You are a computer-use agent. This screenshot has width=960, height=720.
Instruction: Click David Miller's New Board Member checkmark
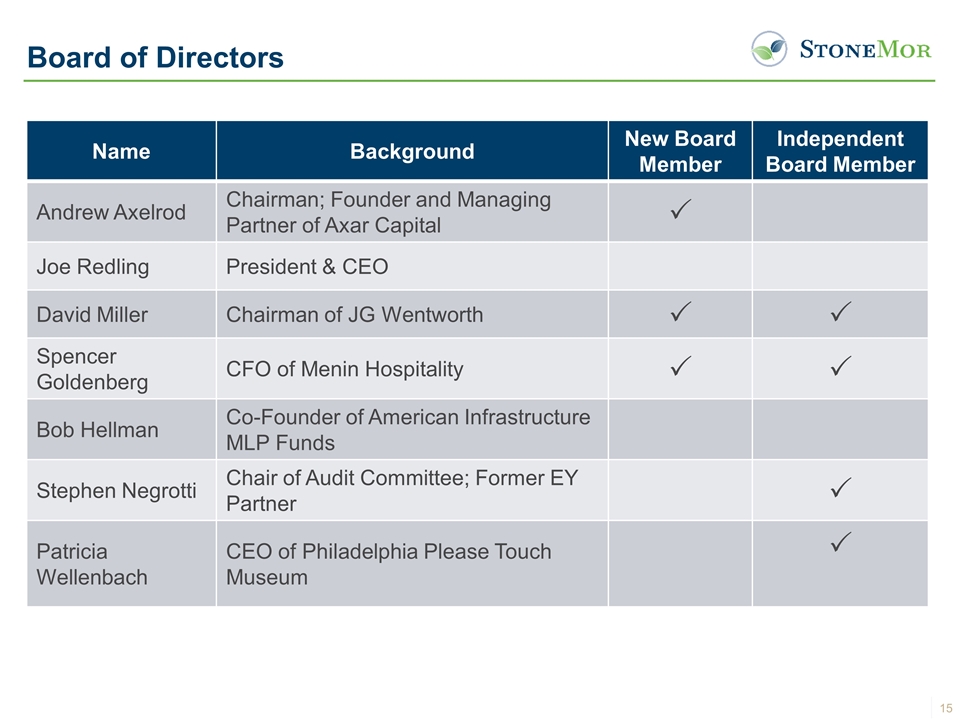click(x=680, y=315)
